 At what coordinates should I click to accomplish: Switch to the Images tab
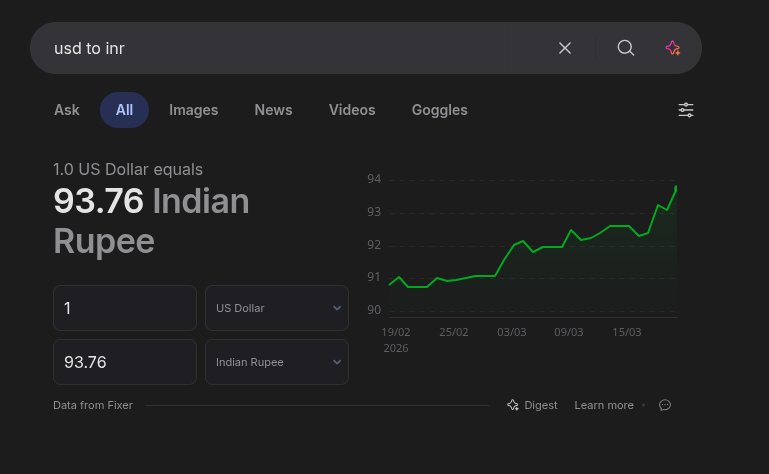193,110
